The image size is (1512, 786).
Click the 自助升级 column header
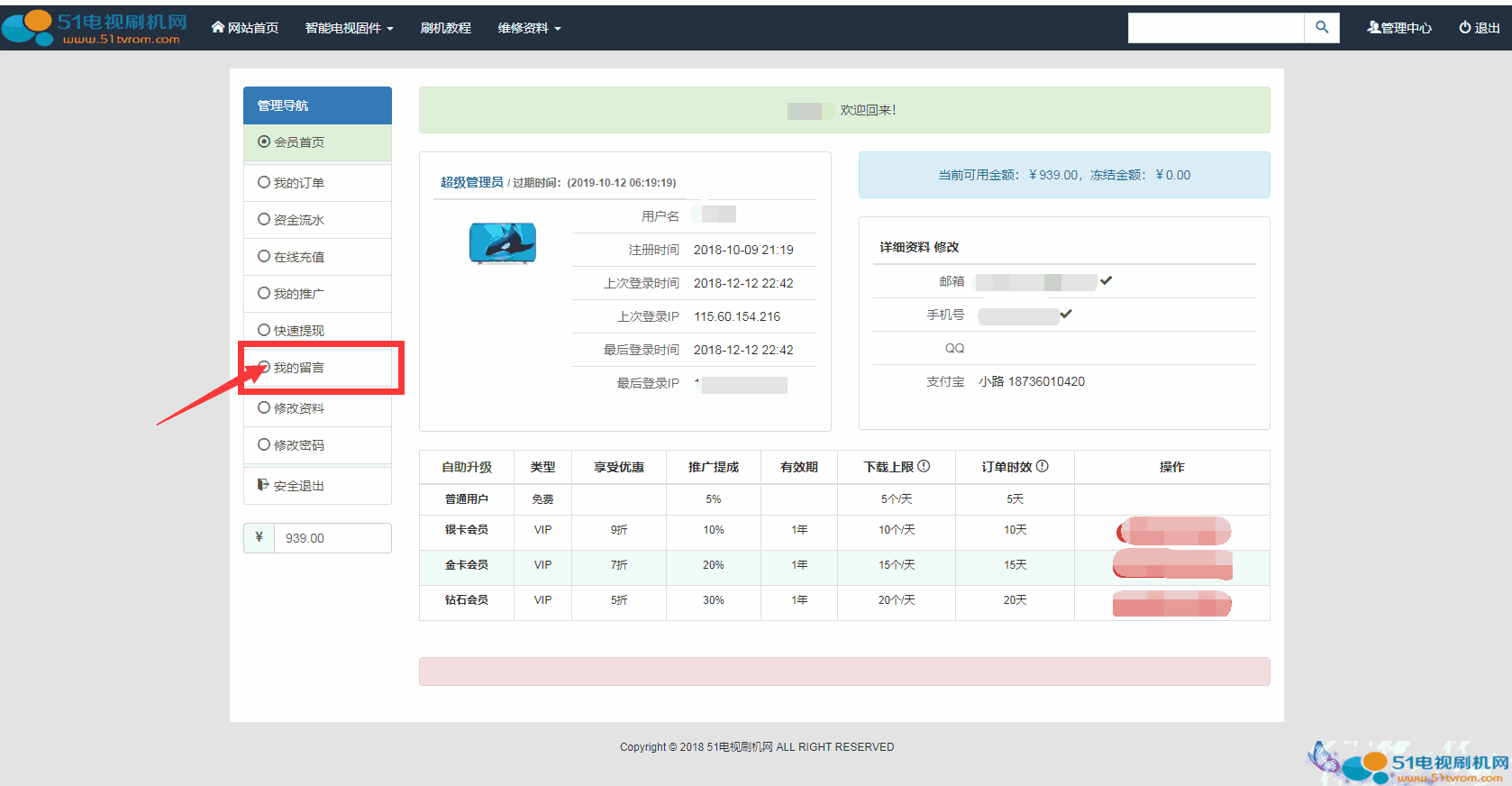point(467,467)
